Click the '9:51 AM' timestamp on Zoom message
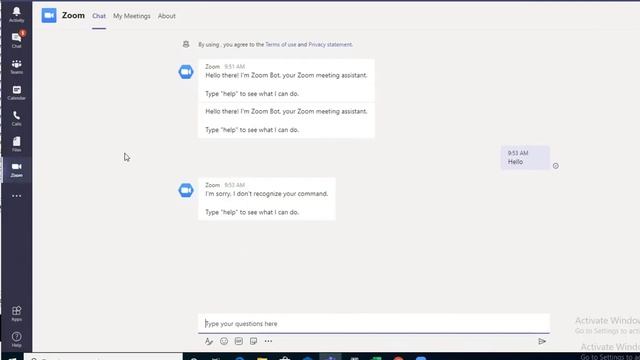 (235, 67)
